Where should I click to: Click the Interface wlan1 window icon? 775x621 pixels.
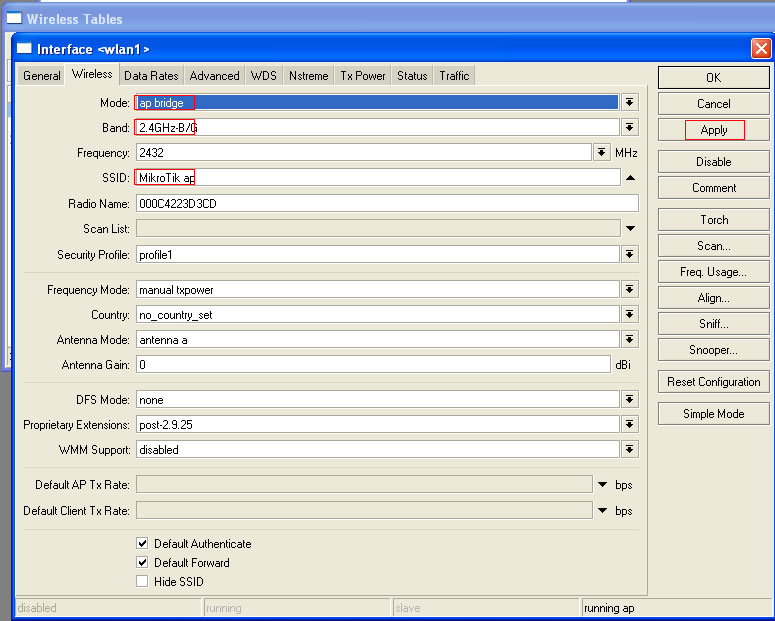tap(24, 48)
